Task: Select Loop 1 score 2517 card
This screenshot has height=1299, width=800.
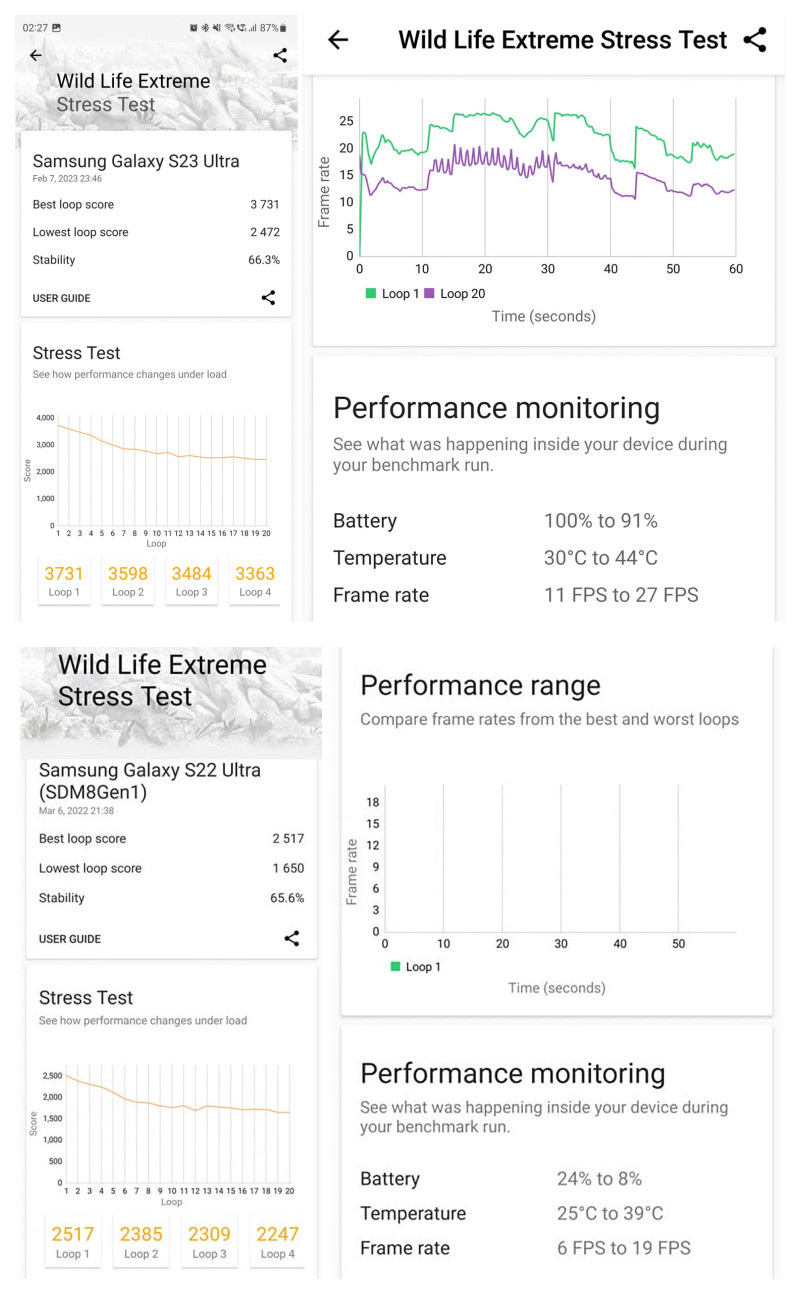Action: tap(73, 1241)
